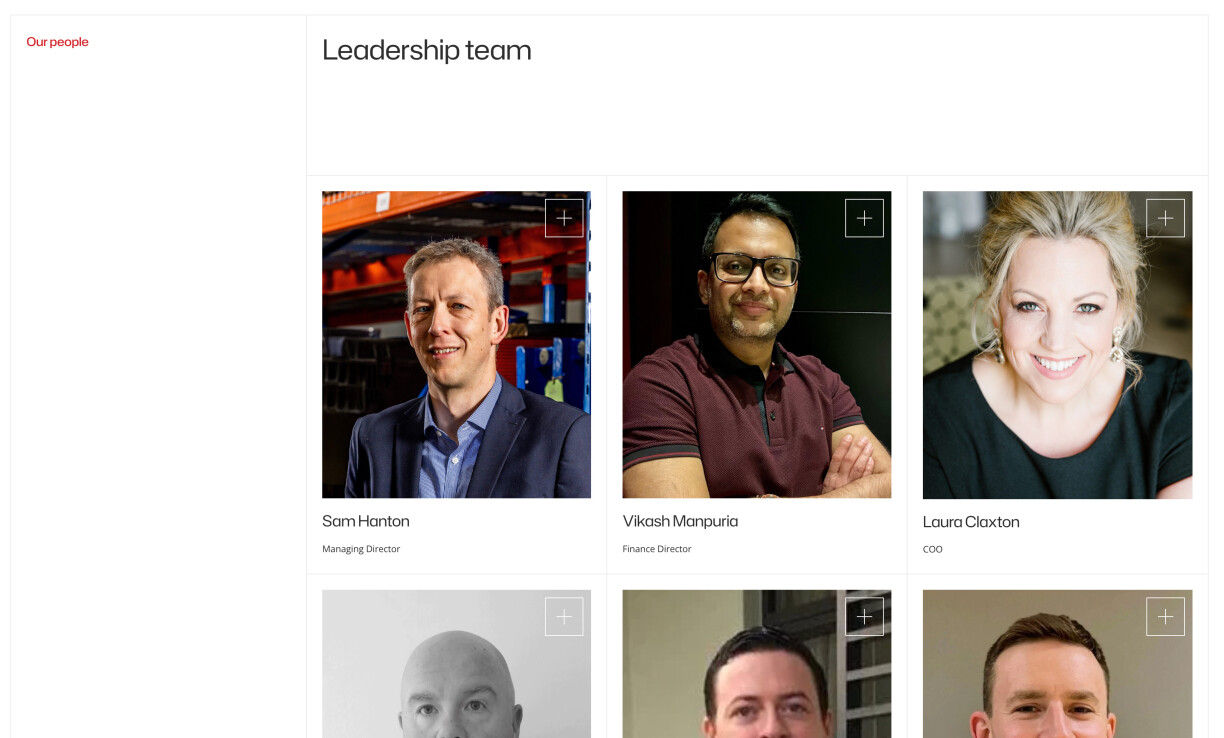The height and width of the screenshot is (738, 1224).
Task: Click the COO title label
Action: coord(933,549)
